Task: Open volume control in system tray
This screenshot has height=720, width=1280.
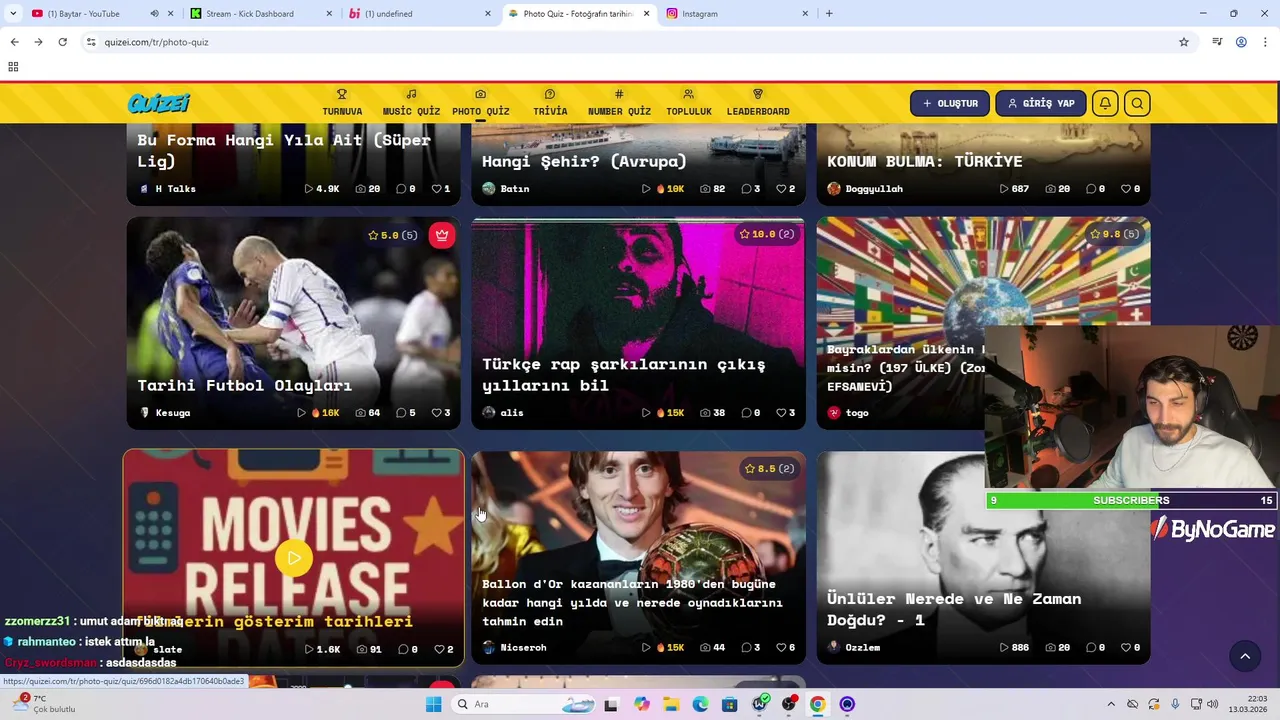Action: point(1214,704)
